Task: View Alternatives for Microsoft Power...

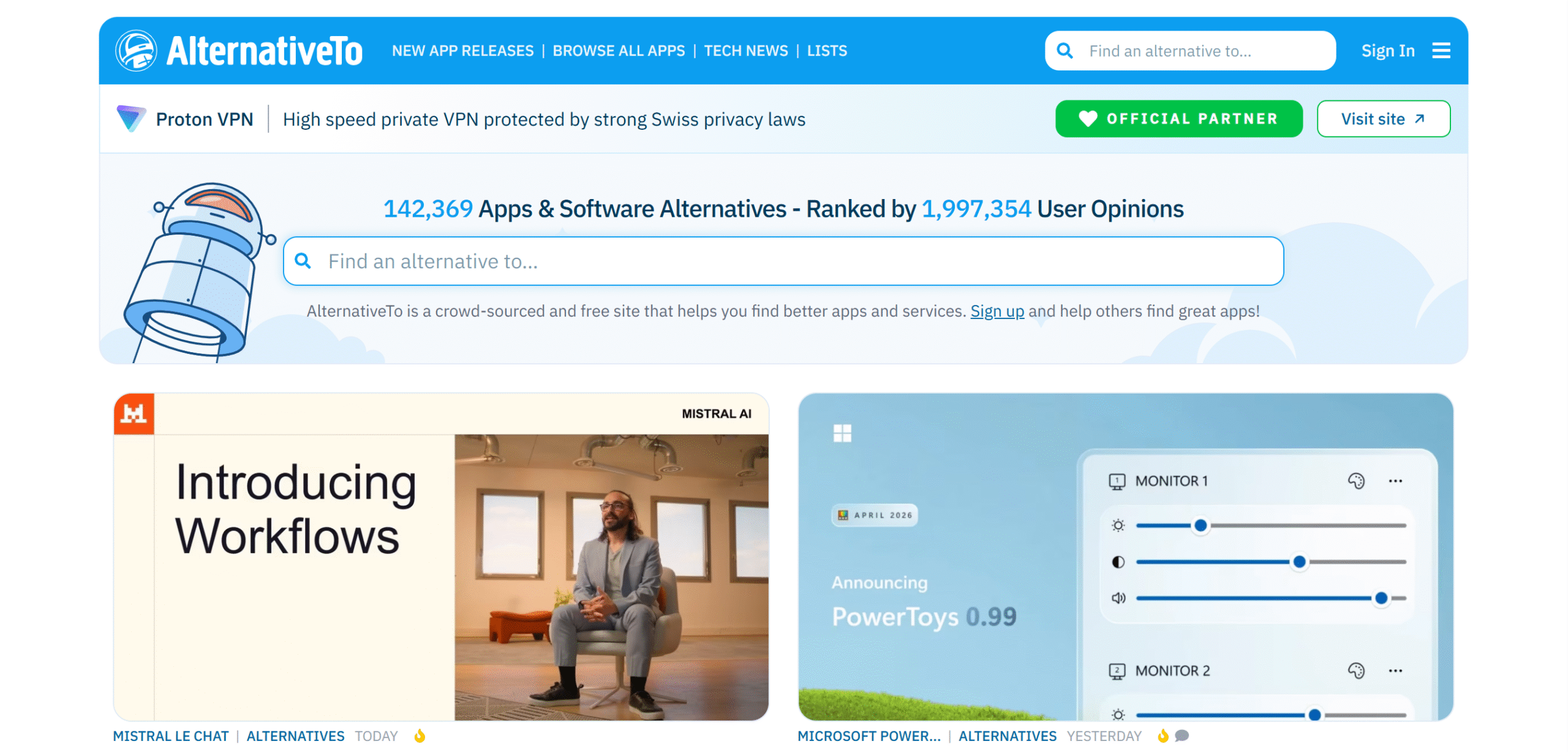Action: [x=1008, y=736]
